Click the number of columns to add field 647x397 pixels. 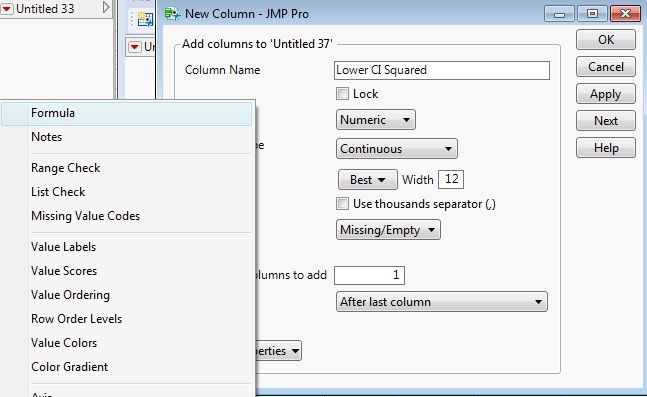click(x=369, y=275)
